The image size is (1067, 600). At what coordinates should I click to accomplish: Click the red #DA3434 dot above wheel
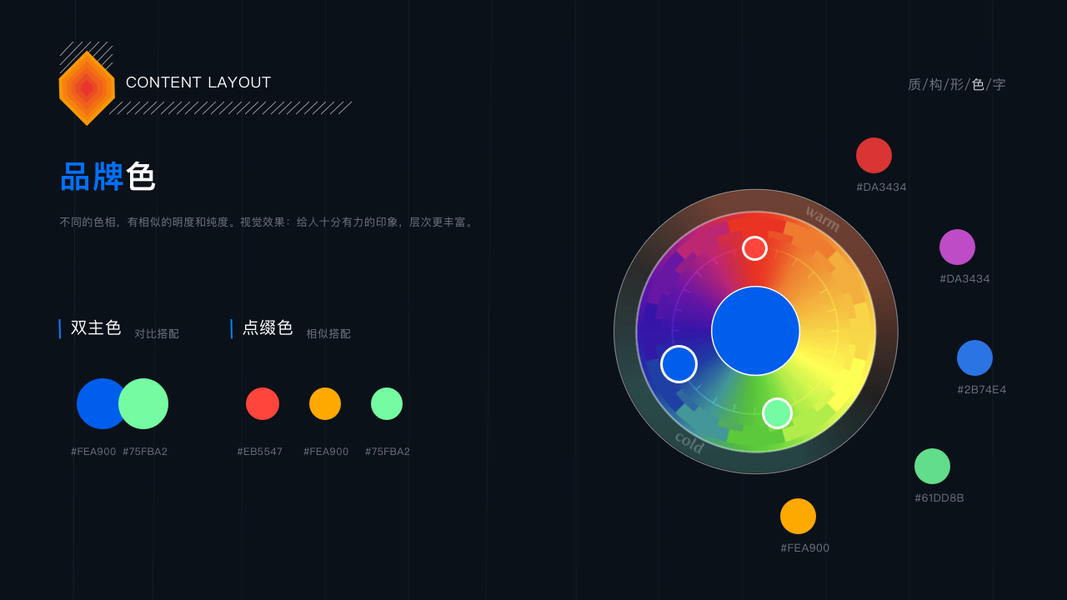point(874,155)
